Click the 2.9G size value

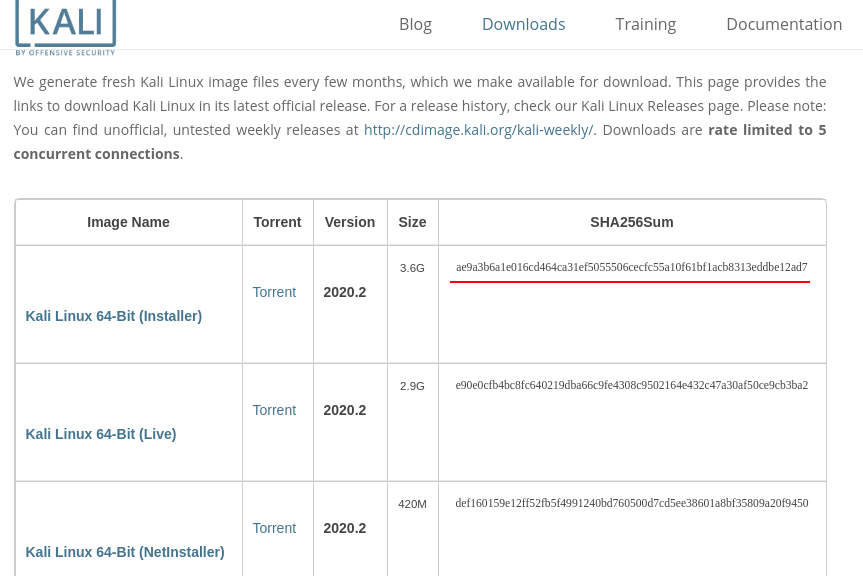pyautogui.click(x=412, y=386)
